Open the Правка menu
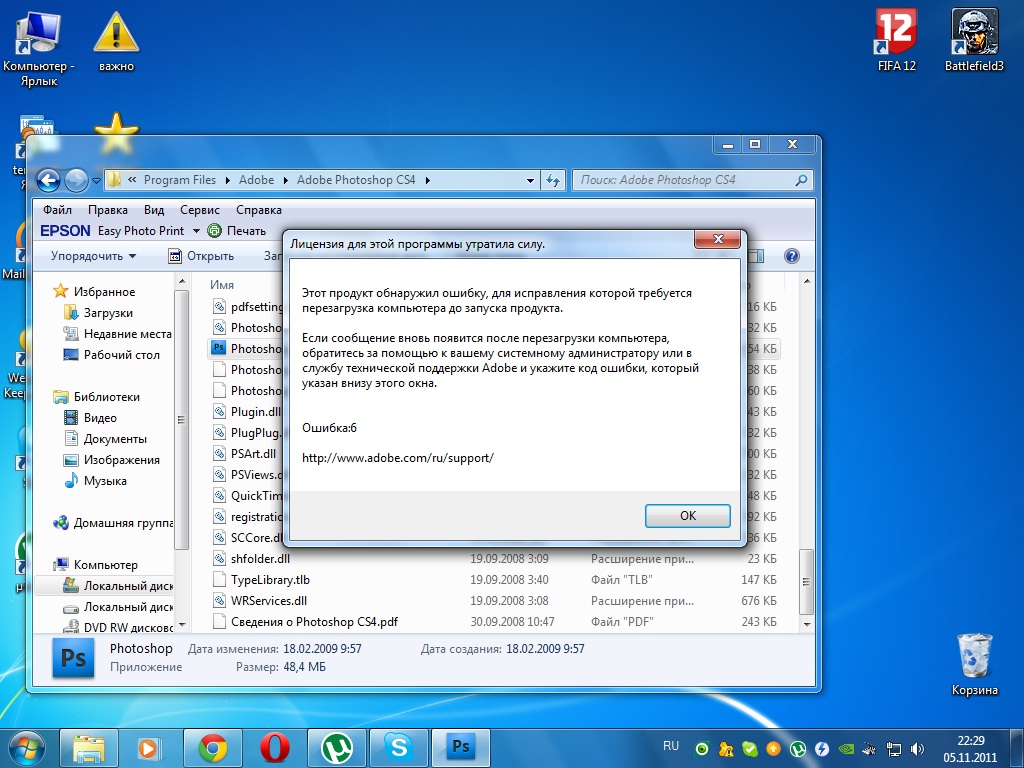The image size is (1024, 768). [x=108, y=210]
